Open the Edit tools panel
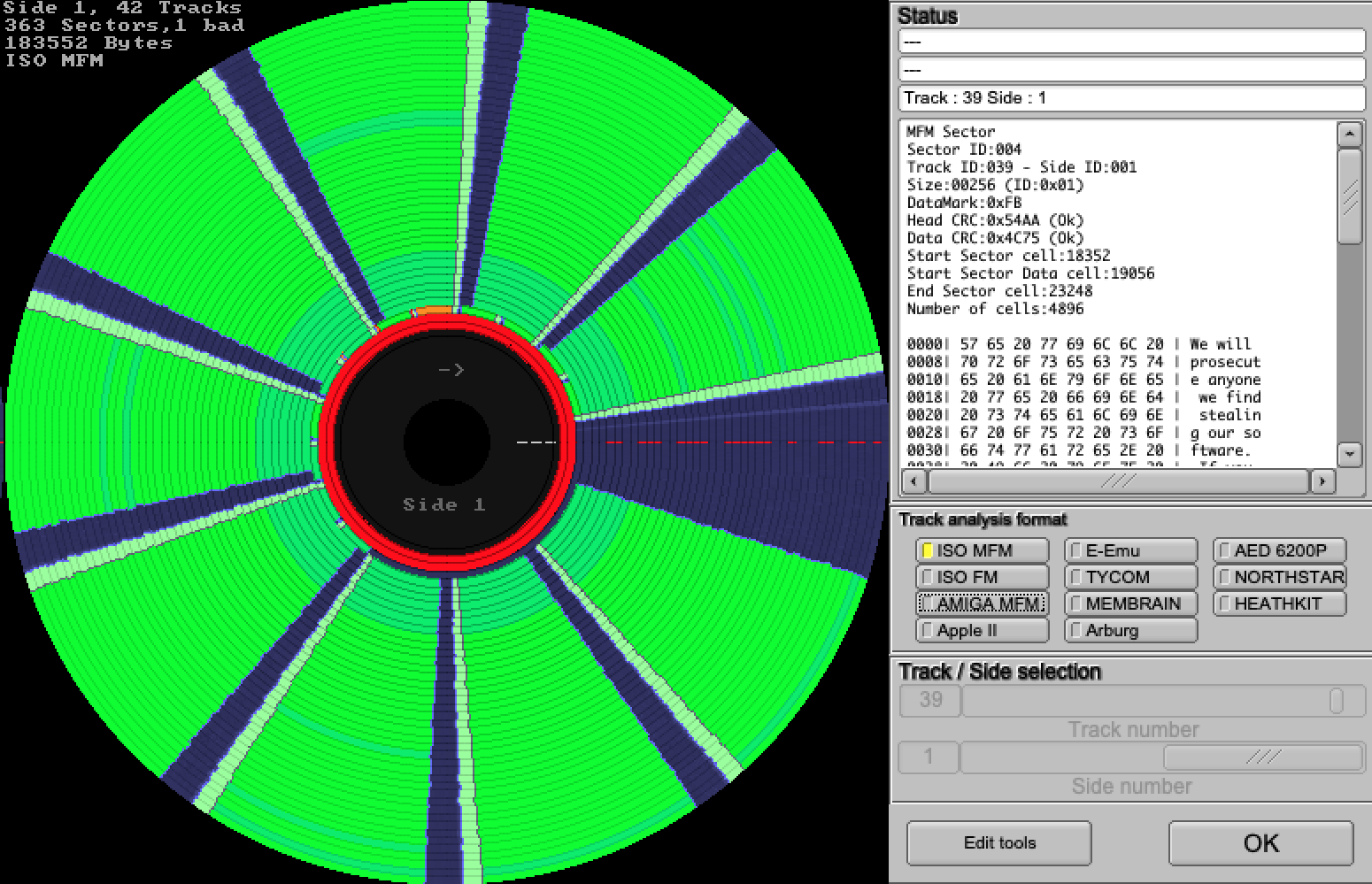The width and height of the screenshot is (1372, 884). [x=998, y=843]
